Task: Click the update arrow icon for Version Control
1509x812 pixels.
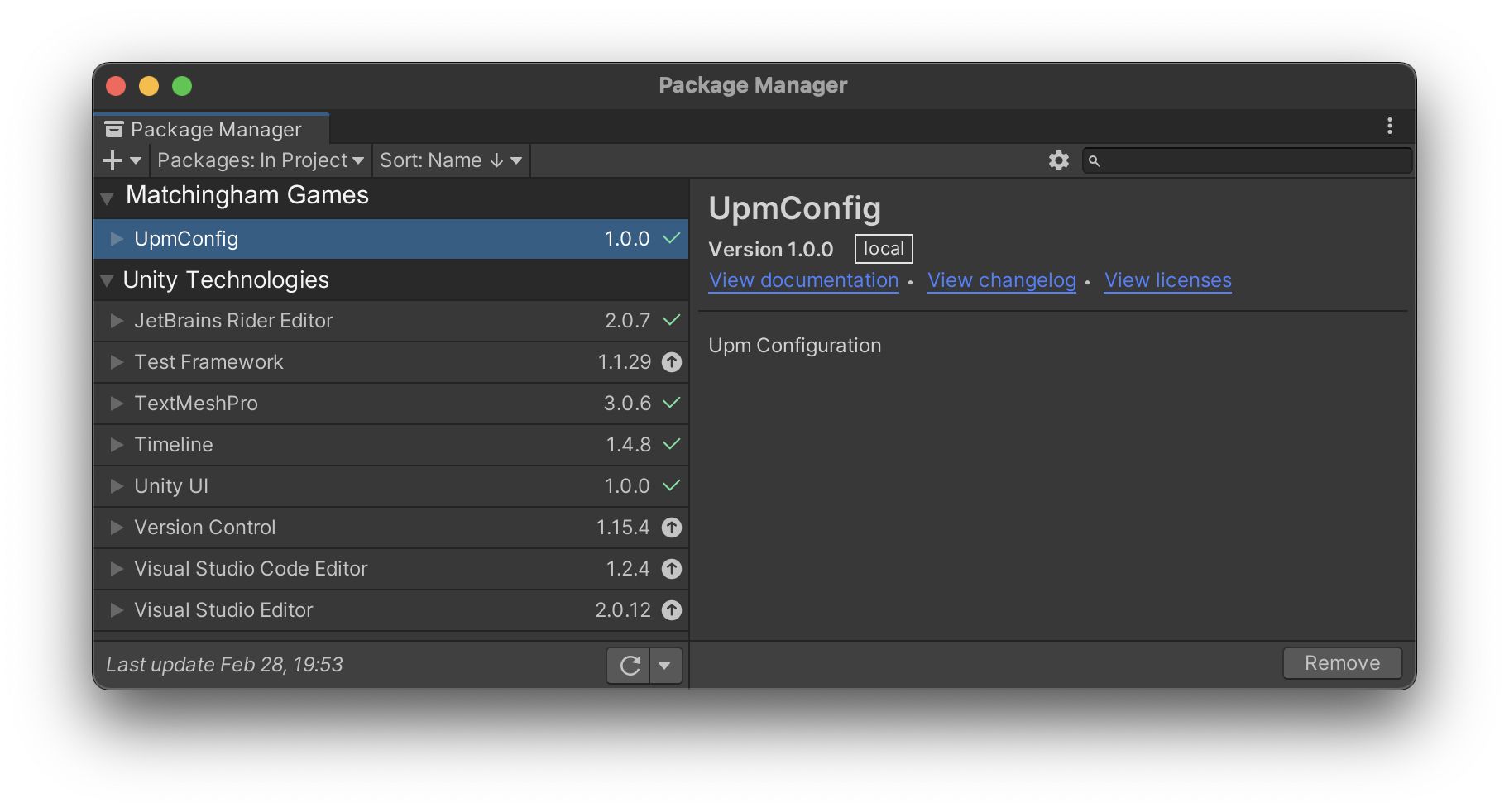Action: (672, 528)
